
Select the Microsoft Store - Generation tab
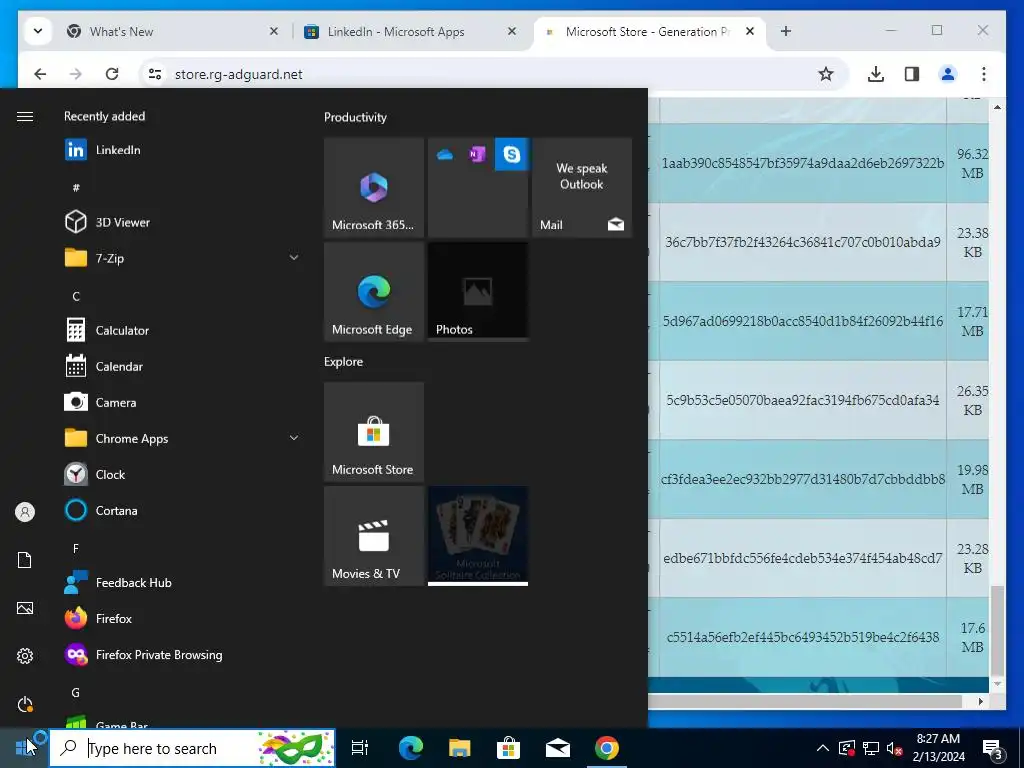(x=650, y=31)
